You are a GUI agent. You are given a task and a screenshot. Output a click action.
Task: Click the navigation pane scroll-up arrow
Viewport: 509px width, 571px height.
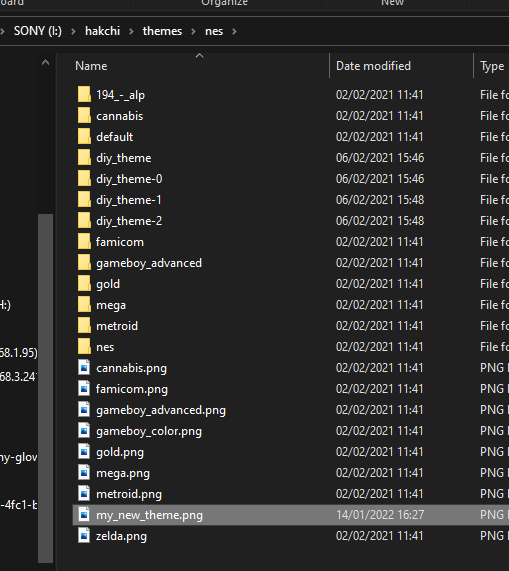[46, 63]
